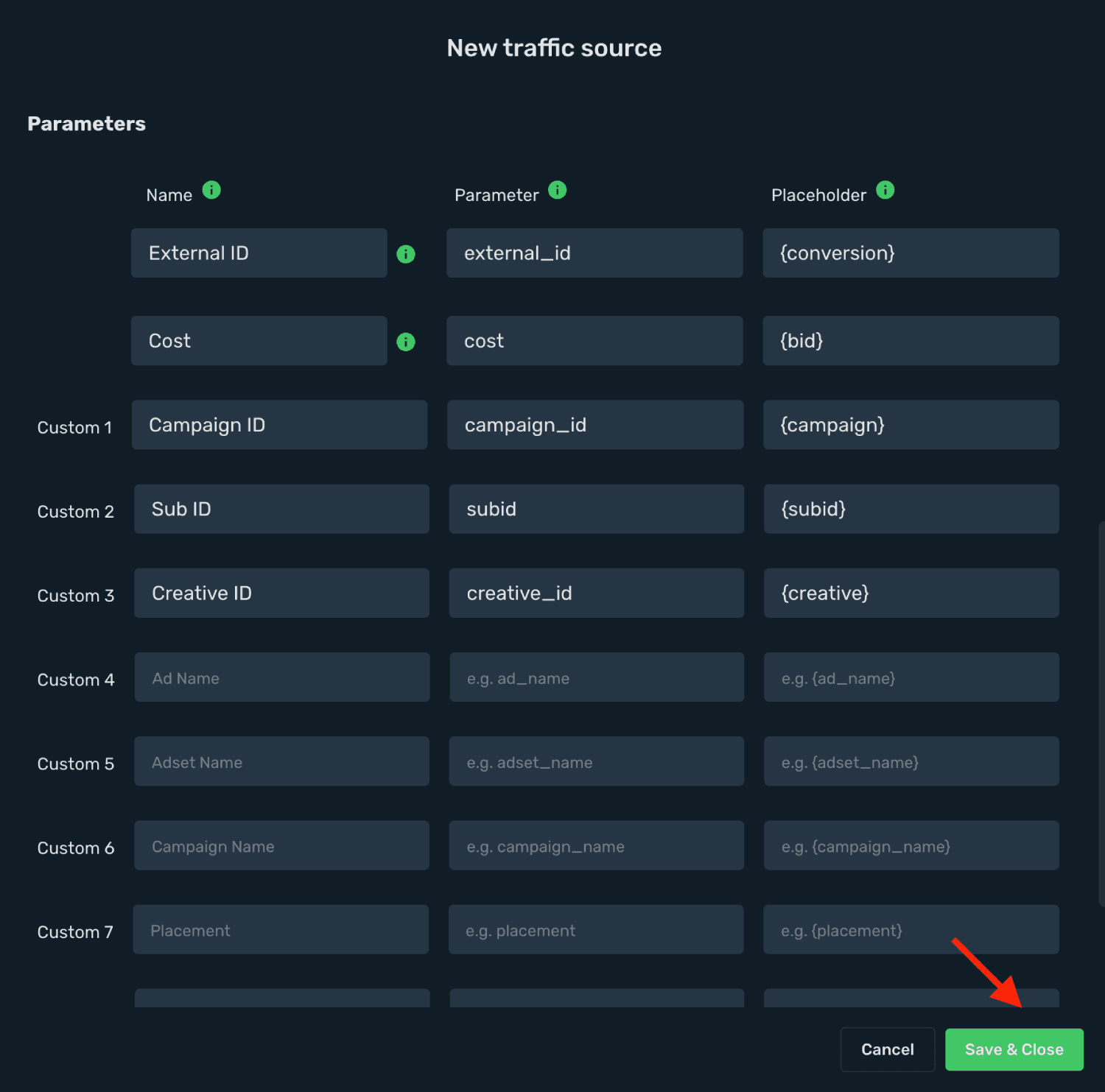This screenshot has width=1105, height=1092.
Task: Edit the campaign_id parameter field
Action: pos(595,425)
